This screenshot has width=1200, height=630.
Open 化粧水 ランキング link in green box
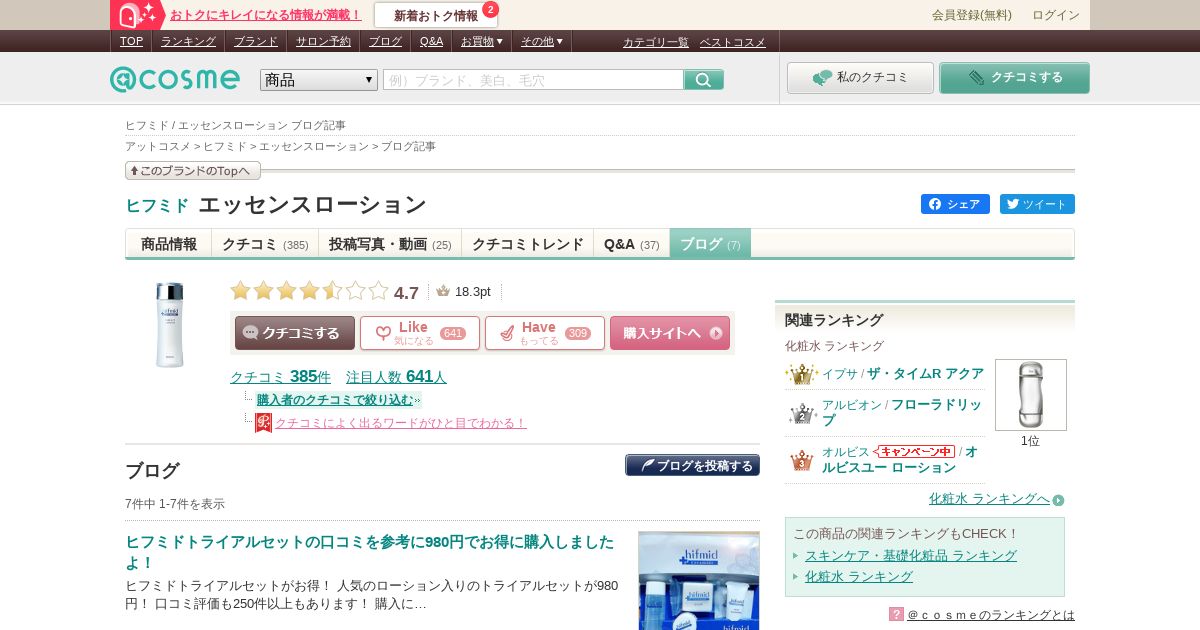click(859, 576)
